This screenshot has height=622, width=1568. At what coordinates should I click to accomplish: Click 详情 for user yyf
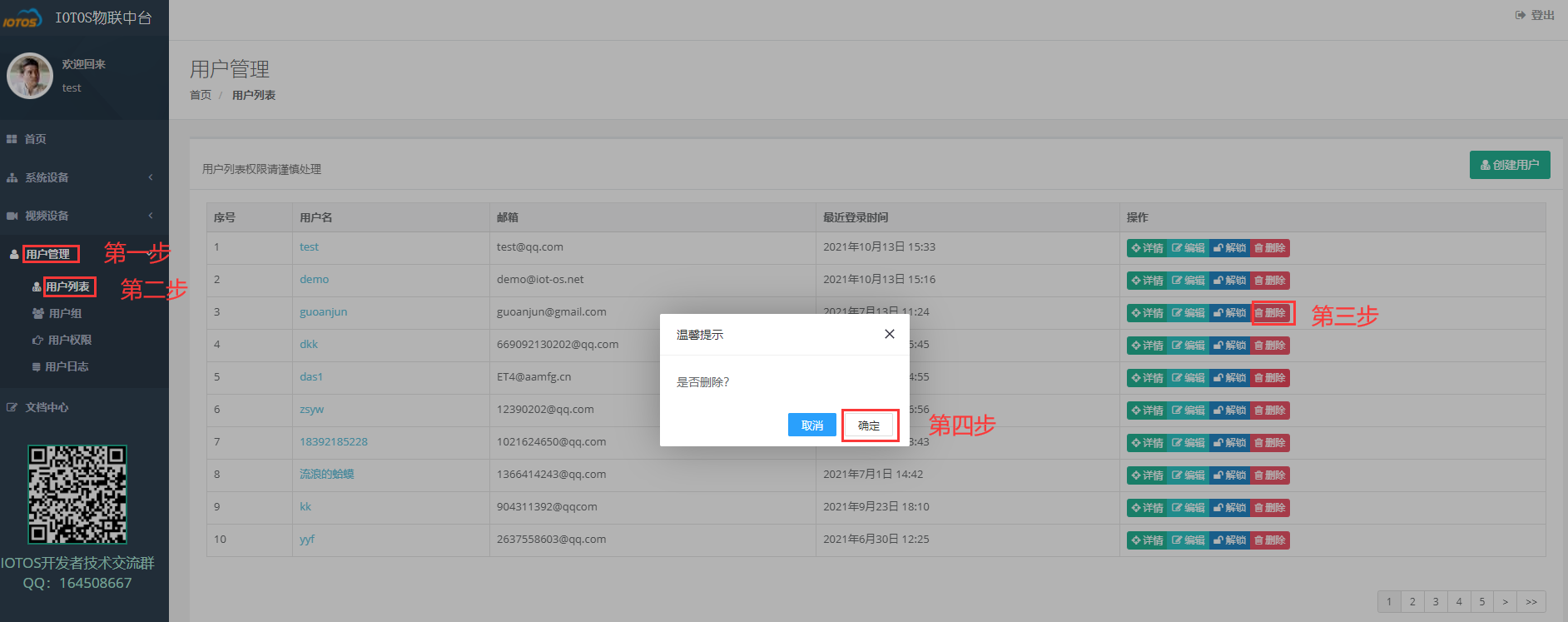[x=1147, y=540]
